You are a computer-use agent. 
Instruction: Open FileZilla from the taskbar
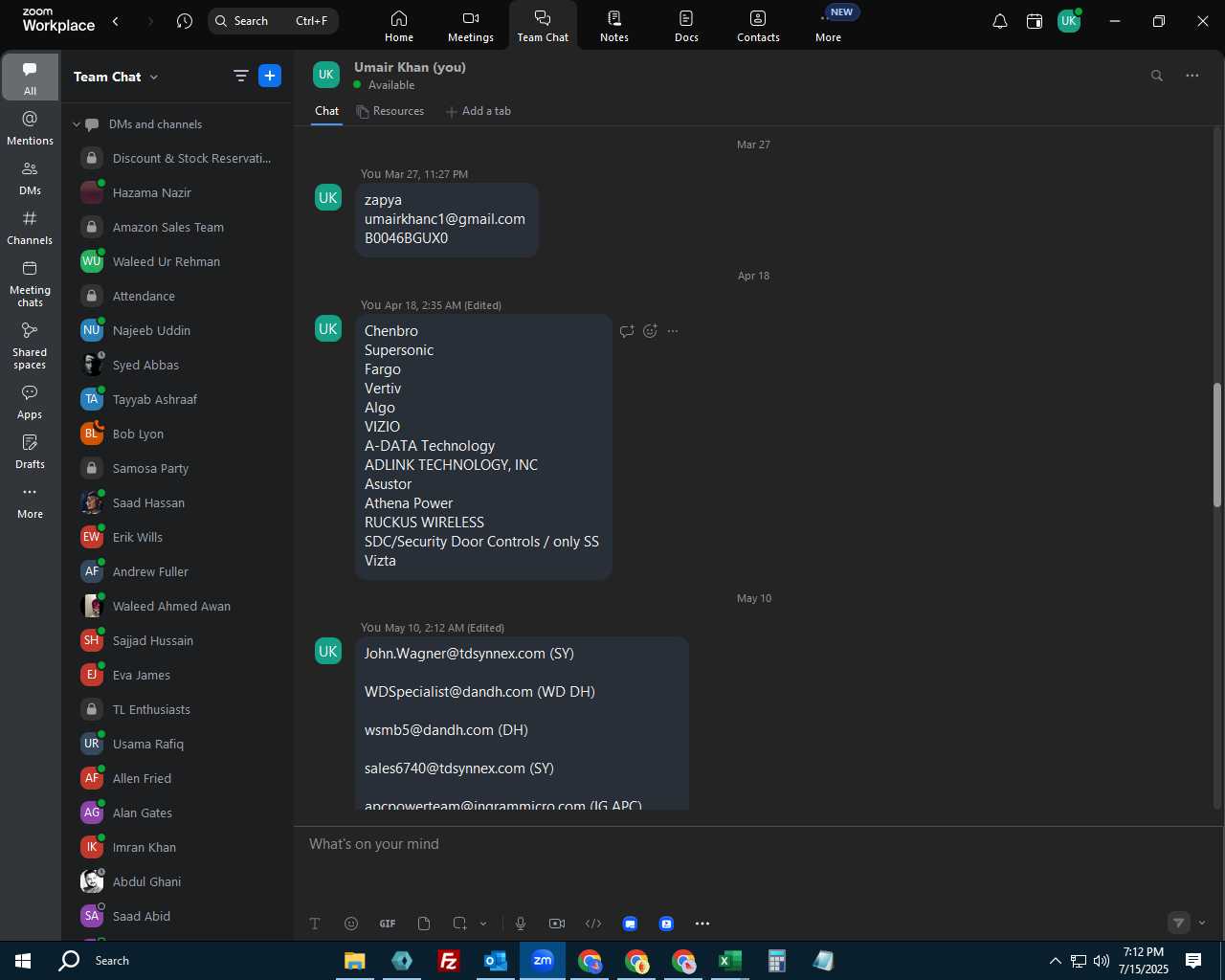448,961
